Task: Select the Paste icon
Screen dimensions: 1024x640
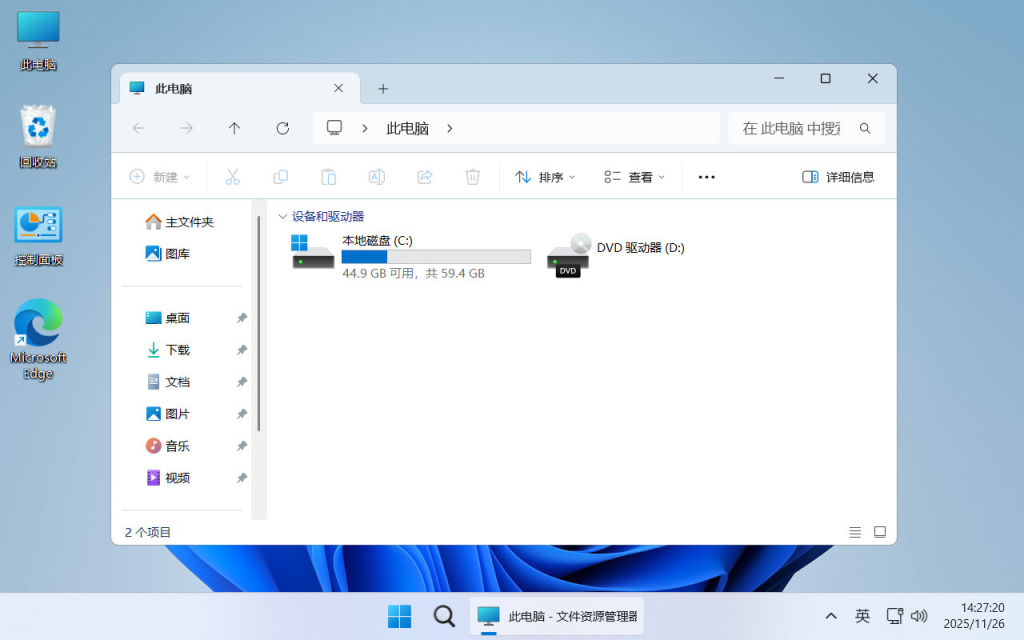Action: pos(328,176)
